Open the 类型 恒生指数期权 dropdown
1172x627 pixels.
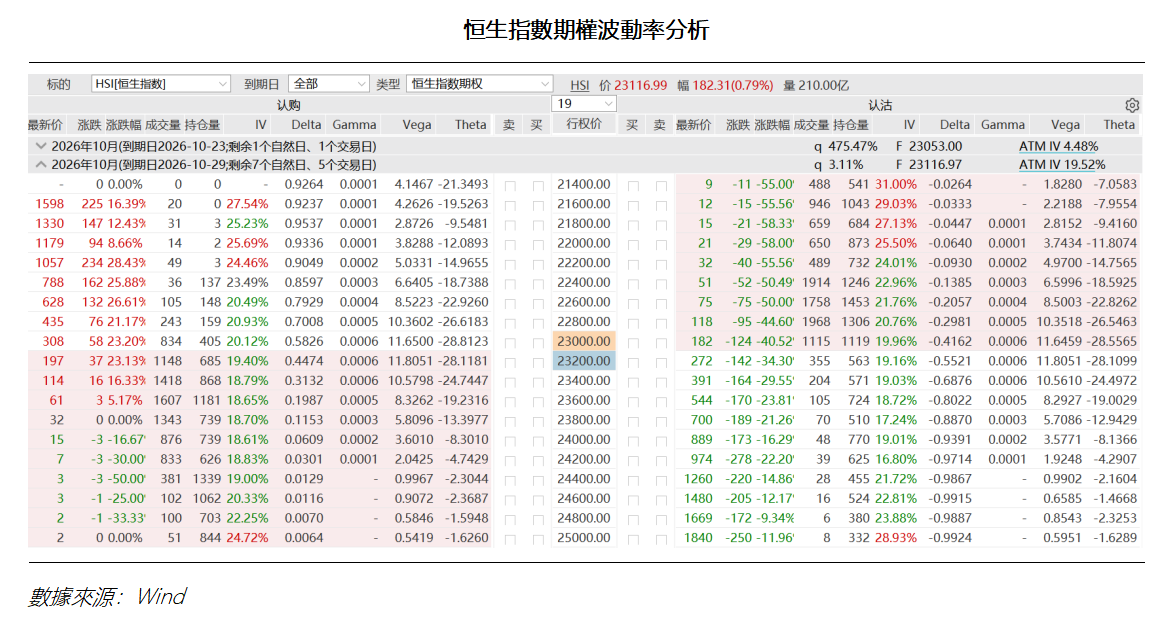[x=480, y=84]
